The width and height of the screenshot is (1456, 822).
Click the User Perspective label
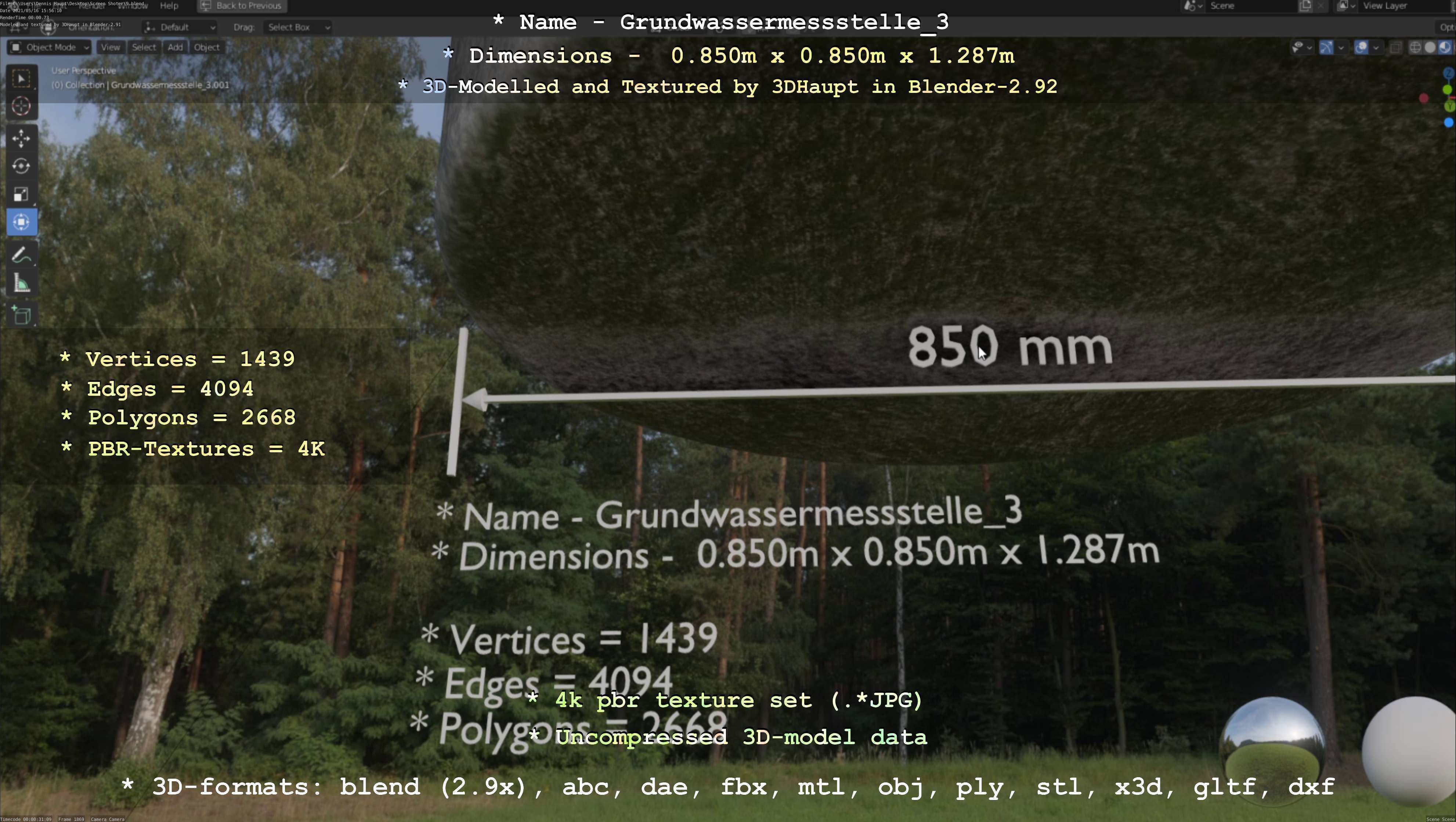click(84, 70)
